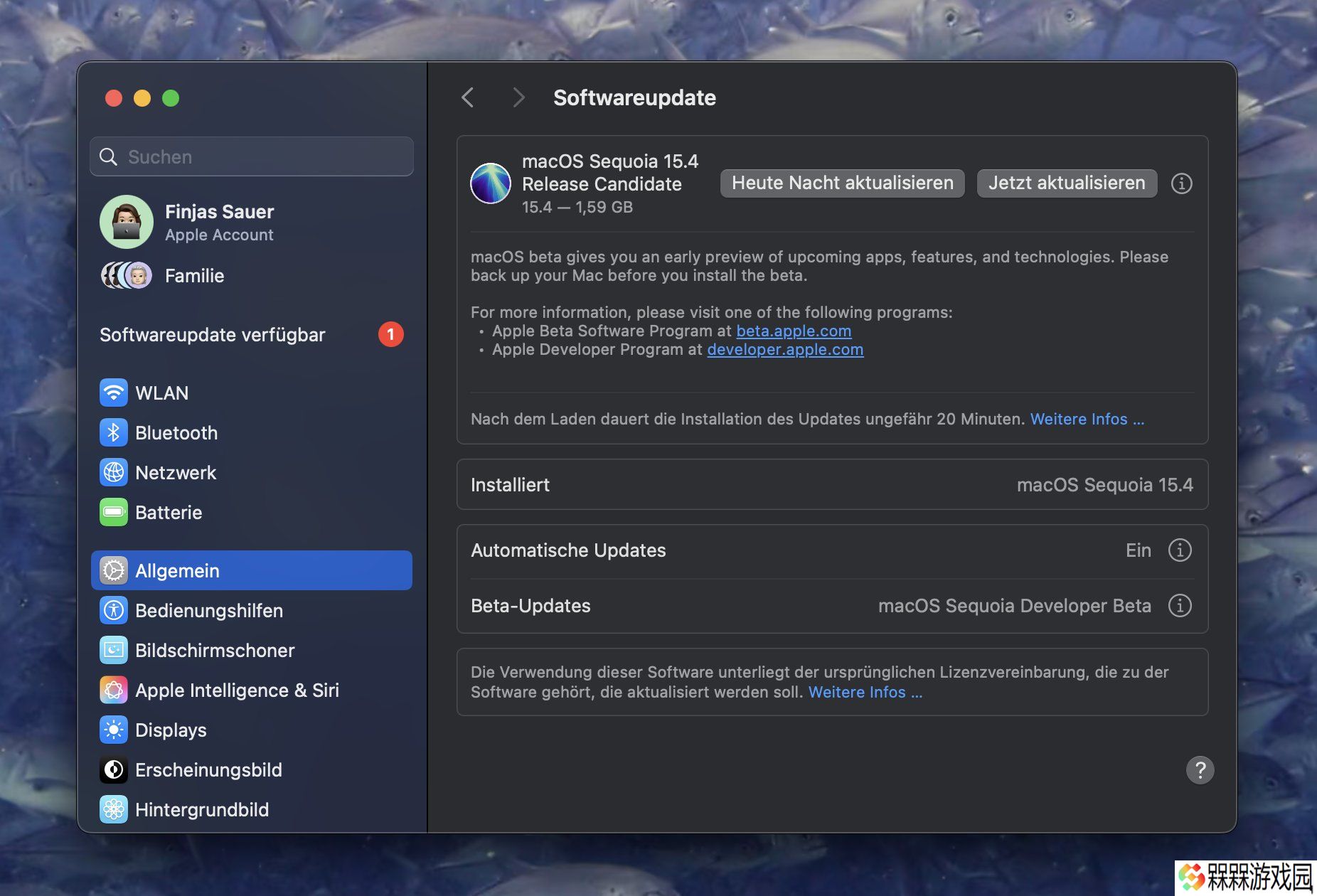
Task: Click macOS Sequoia 15.4 Release Candidate title
Action: click(x=609, y=172)
